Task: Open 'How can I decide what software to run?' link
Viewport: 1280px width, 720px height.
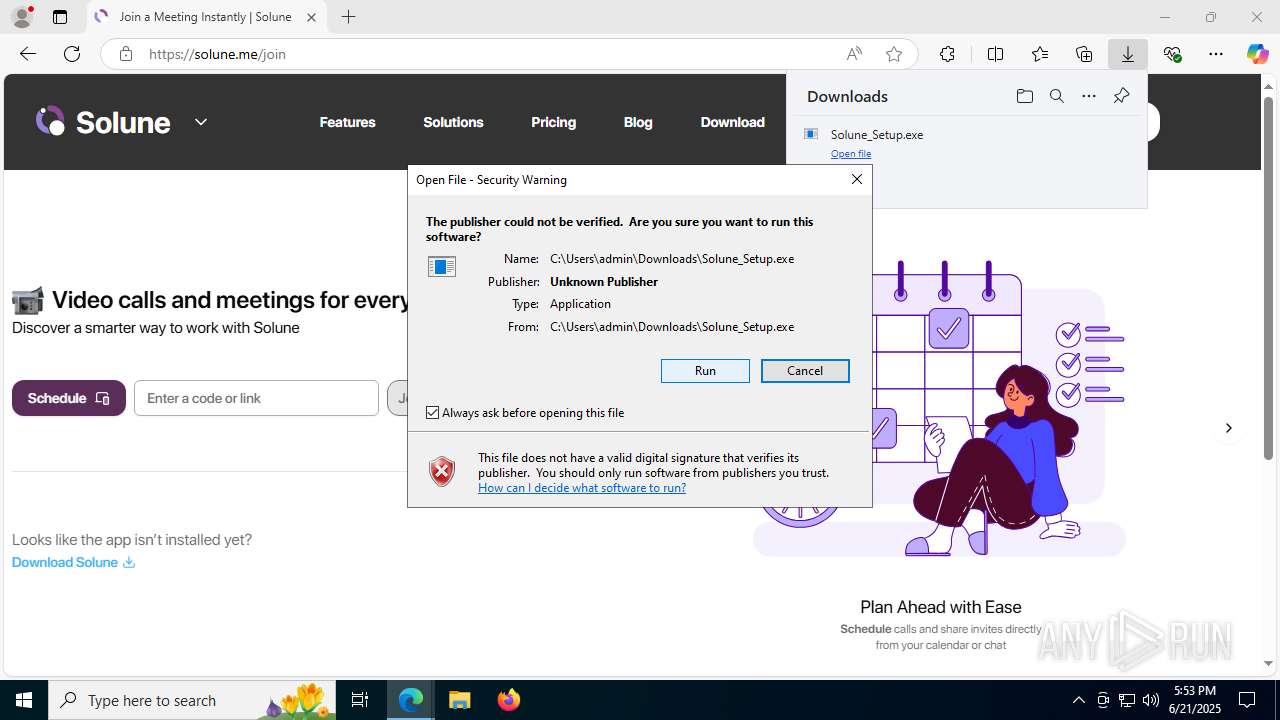Action: pos(582,488)
